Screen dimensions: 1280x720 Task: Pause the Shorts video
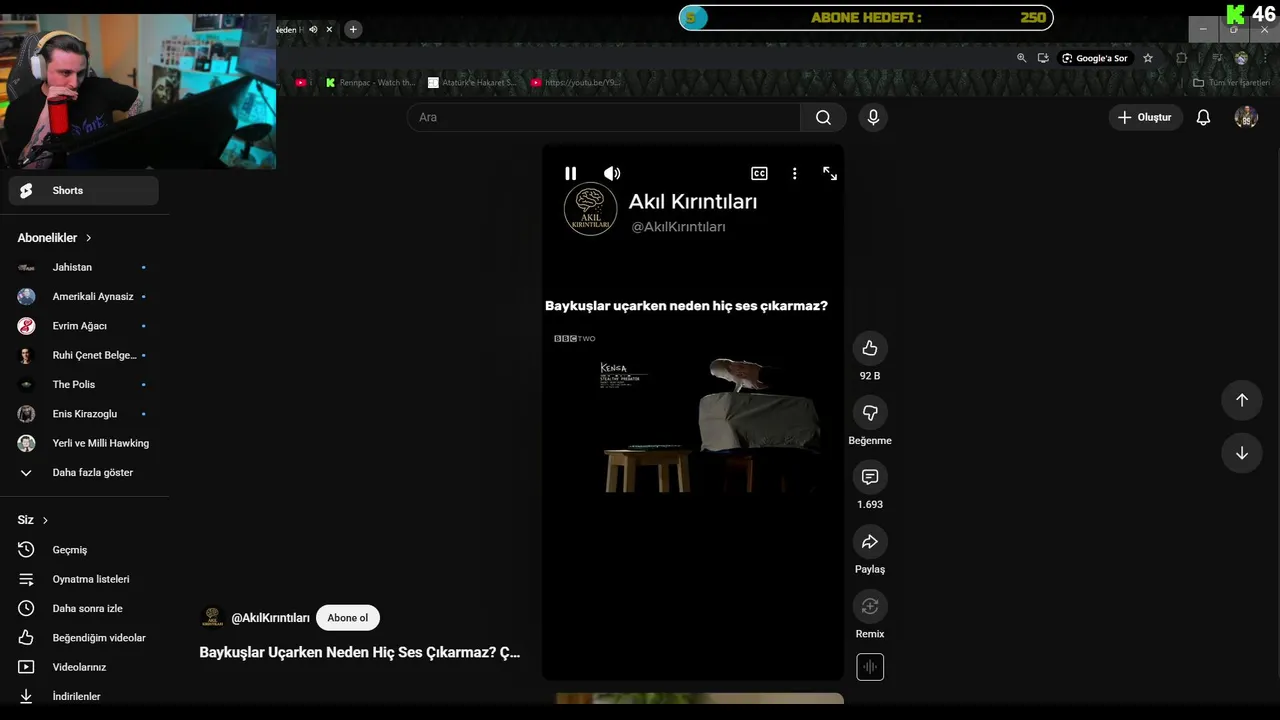(570, 173)
